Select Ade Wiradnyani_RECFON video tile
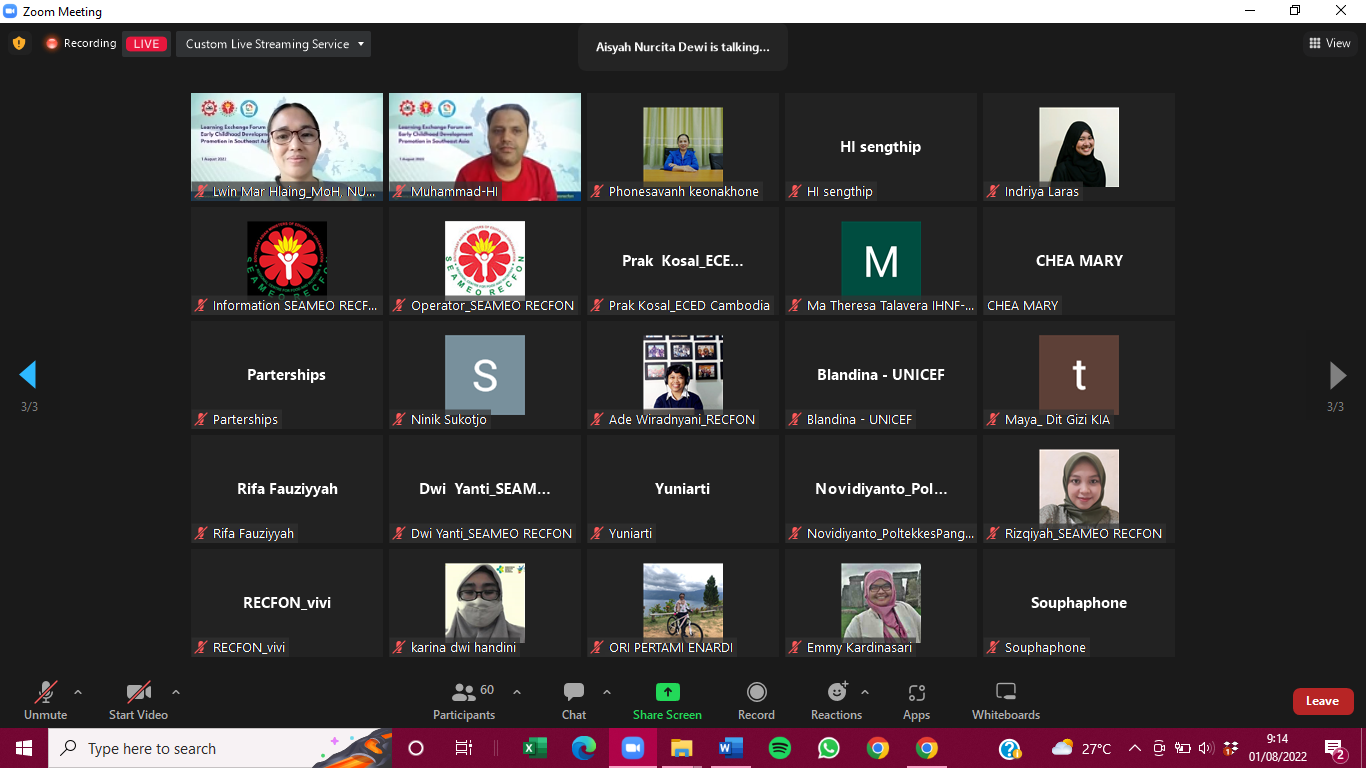 [683, 375]
